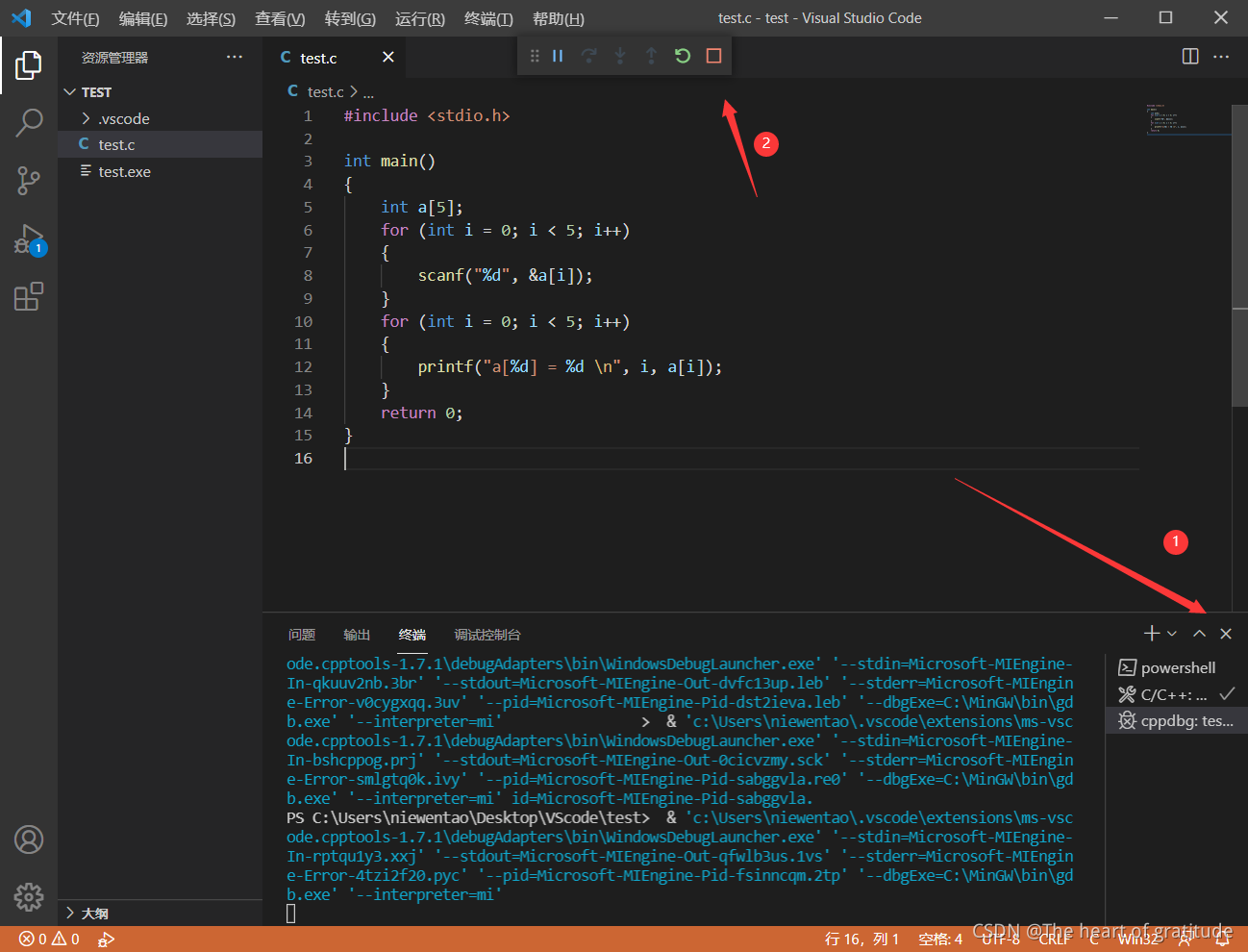Switch to the 终端 panel tab
1248x952 pixels.
(x=412, y=635)
